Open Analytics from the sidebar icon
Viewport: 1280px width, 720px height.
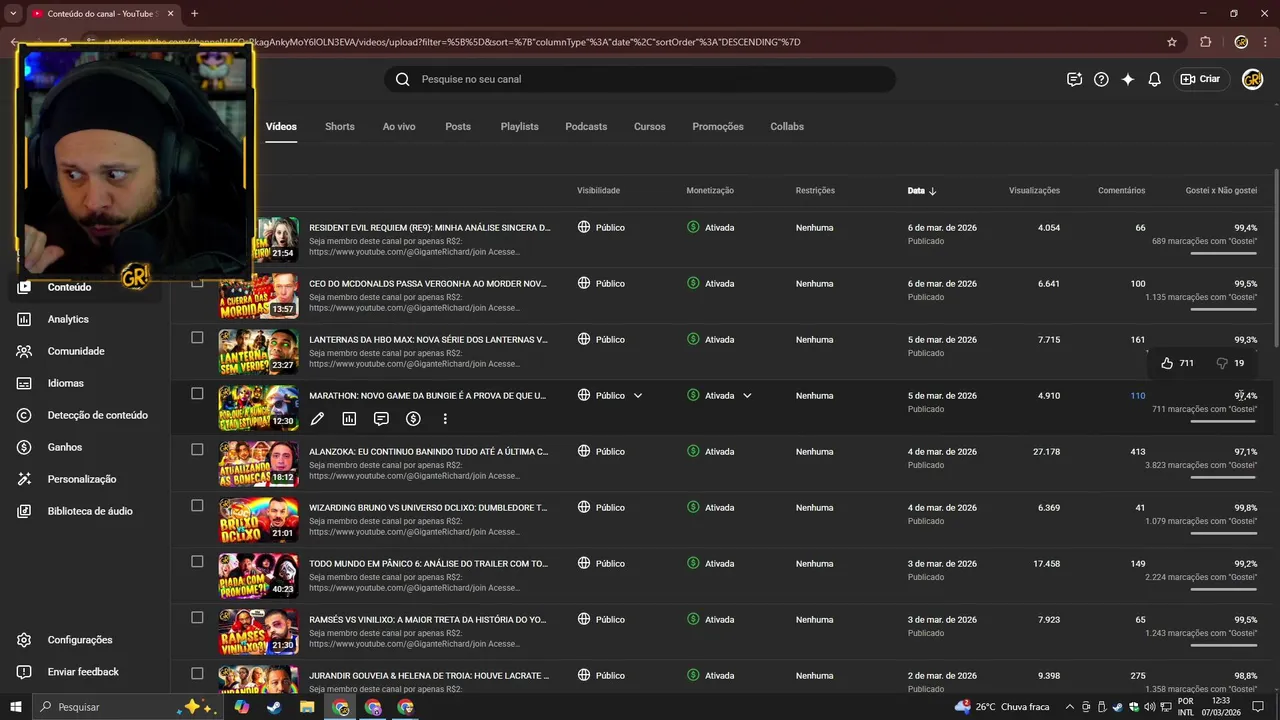pyautogui.click(x=25, y=319)
